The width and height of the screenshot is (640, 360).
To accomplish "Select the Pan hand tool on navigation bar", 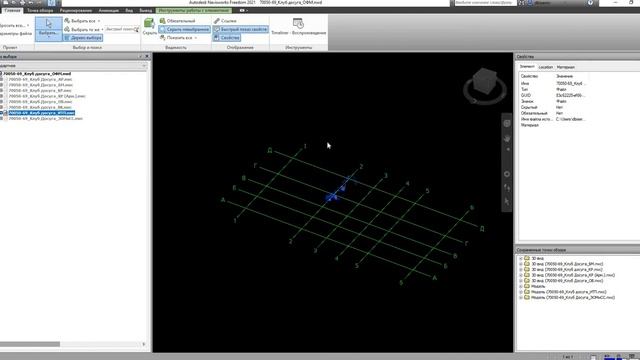I will [x=507, y=139].
